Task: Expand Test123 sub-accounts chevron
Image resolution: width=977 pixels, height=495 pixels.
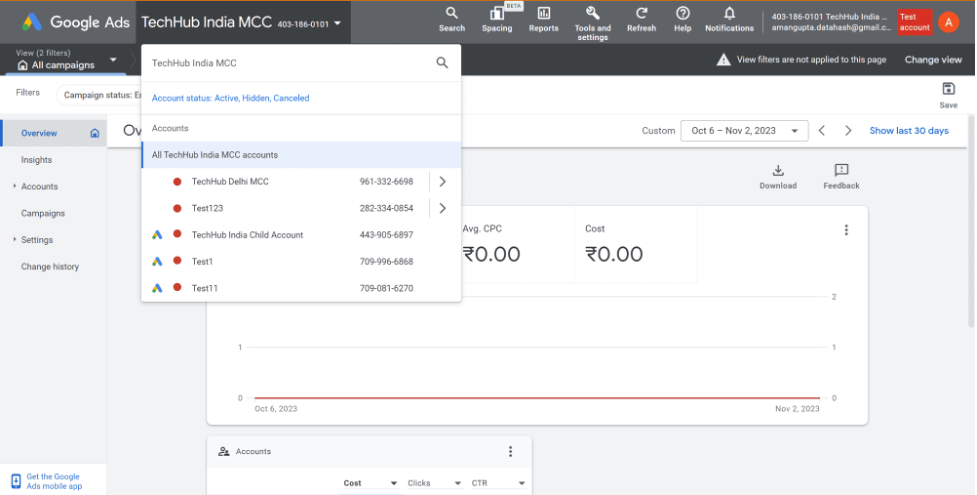Action: click(442, 208)
